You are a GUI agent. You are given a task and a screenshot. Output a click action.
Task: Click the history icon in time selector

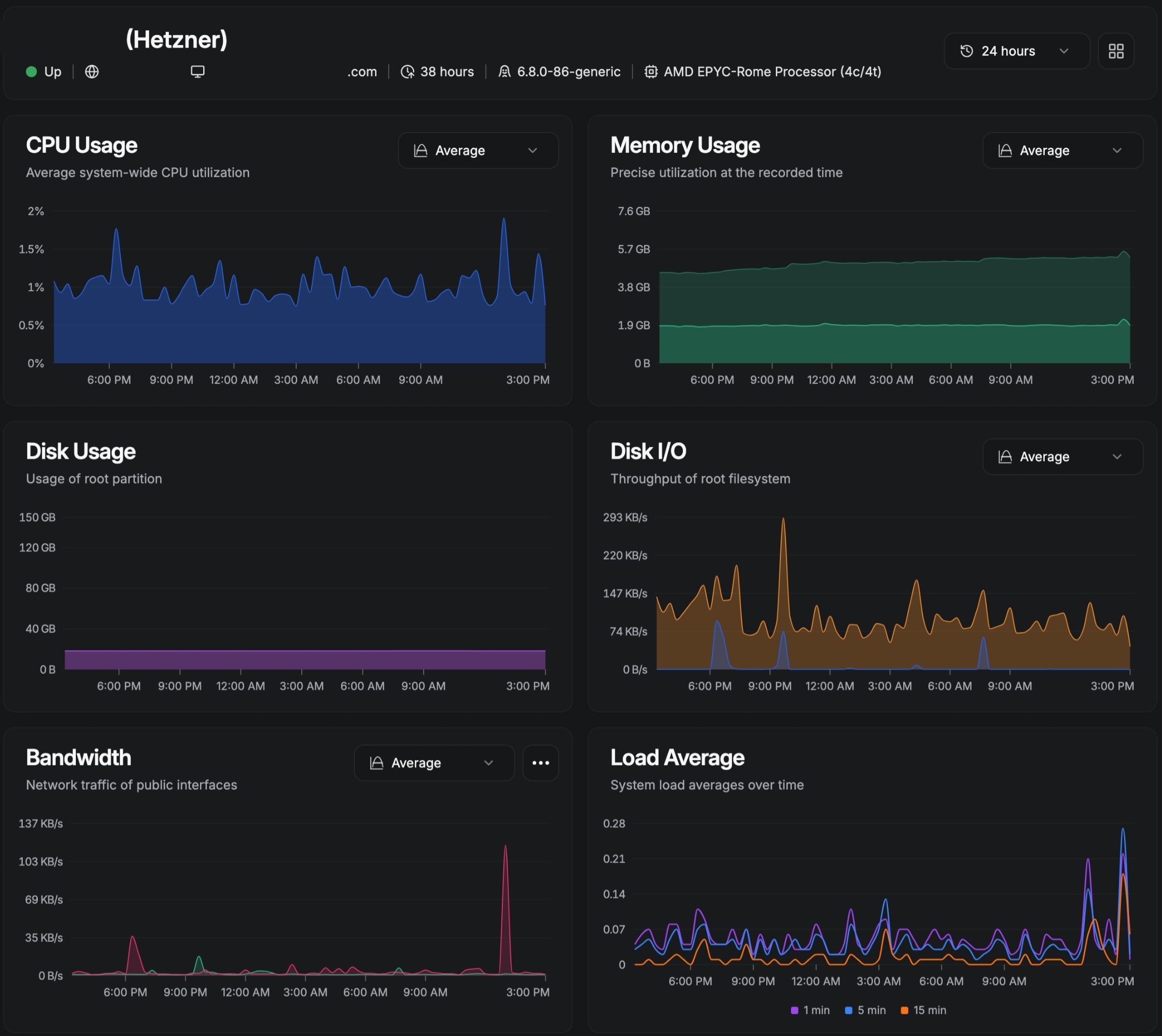pyautogui.click(x=966, y=51)
